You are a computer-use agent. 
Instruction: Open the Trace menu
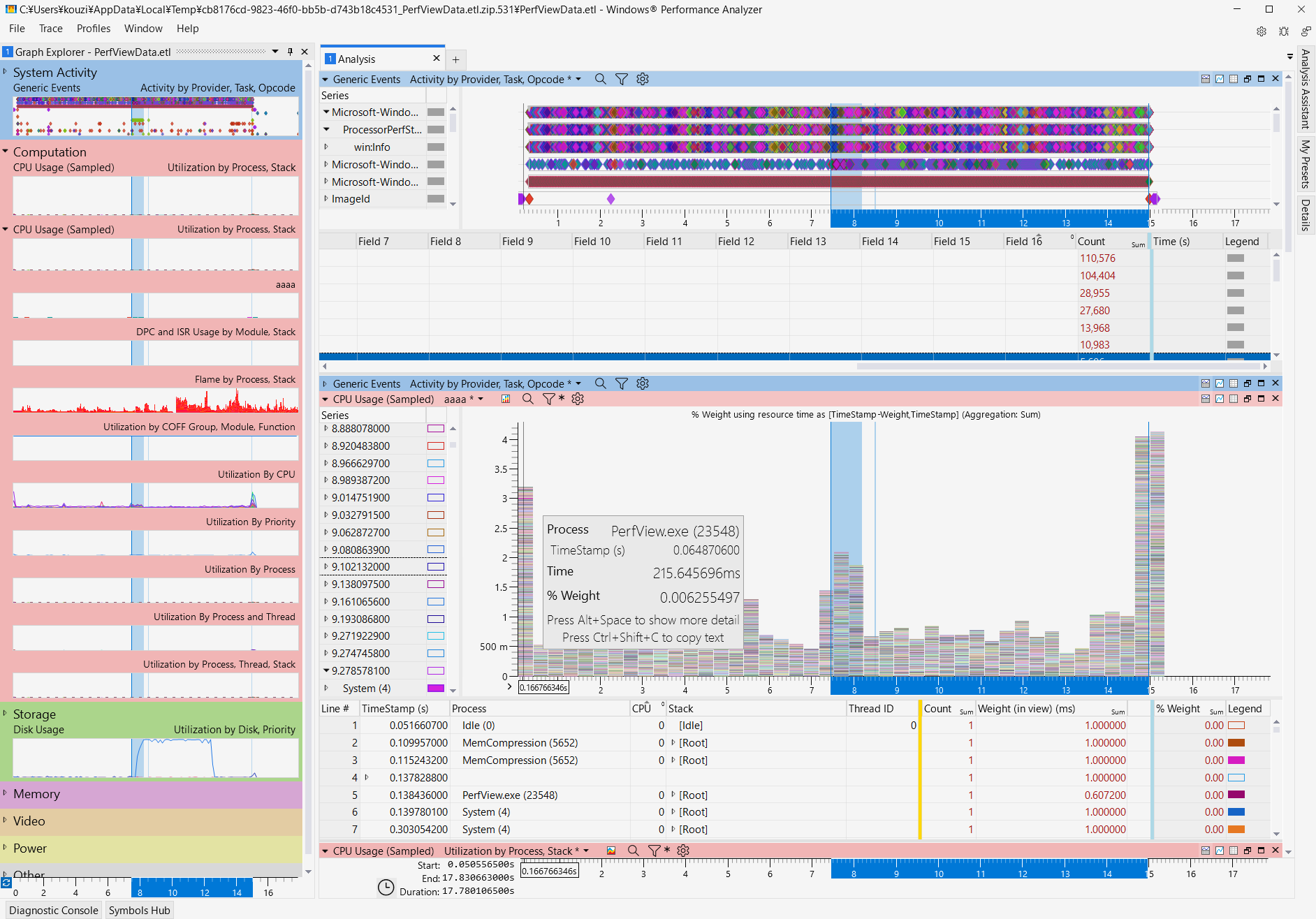point(50,29)
